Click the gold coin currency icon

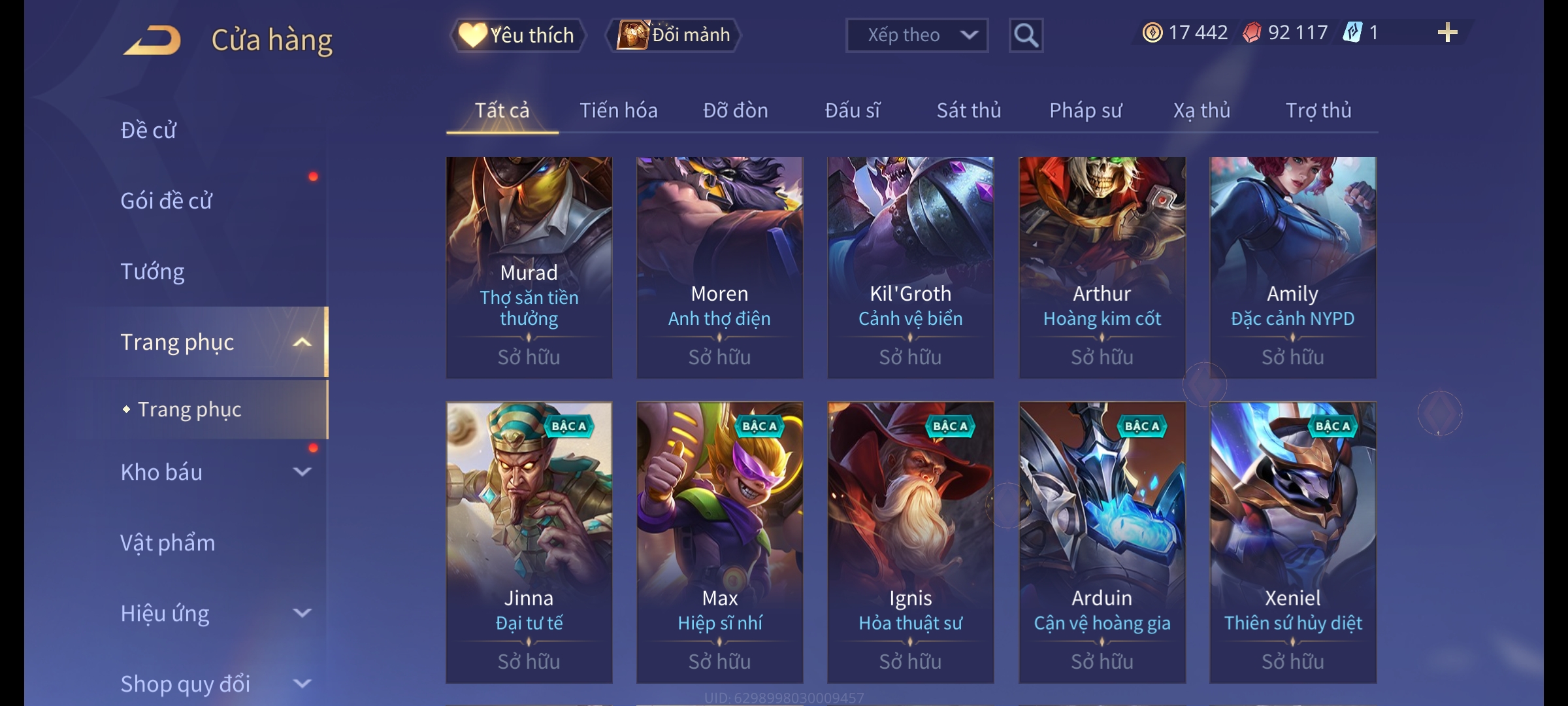coord(1152,33)
